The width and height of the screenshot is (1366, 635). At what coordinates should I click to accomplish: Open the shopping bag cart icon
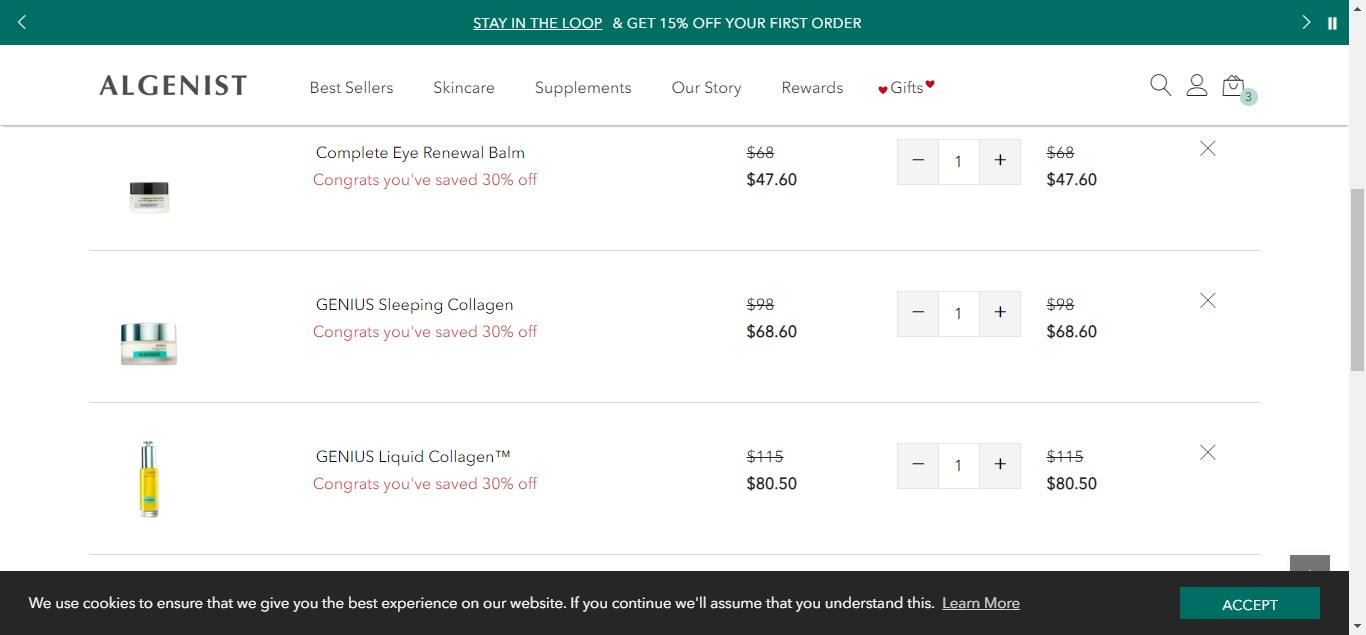(x=1233, y=85)
